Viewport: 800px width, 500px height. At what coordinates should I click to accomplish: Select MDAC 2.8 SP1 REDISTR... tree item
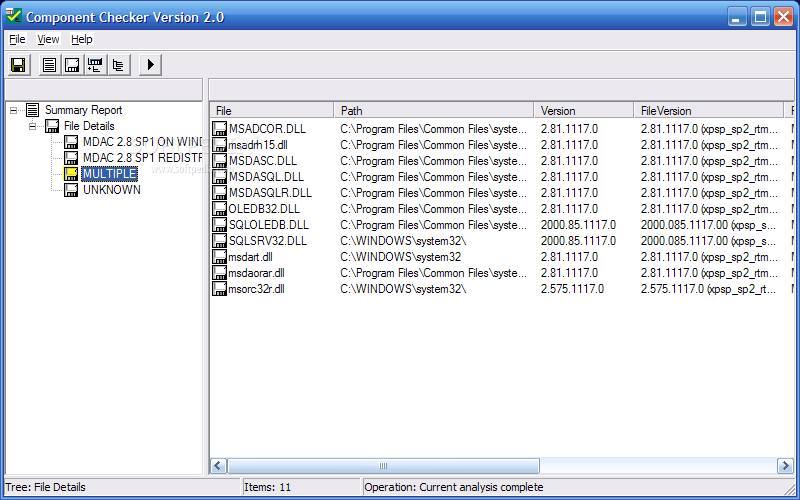[142, 158]
